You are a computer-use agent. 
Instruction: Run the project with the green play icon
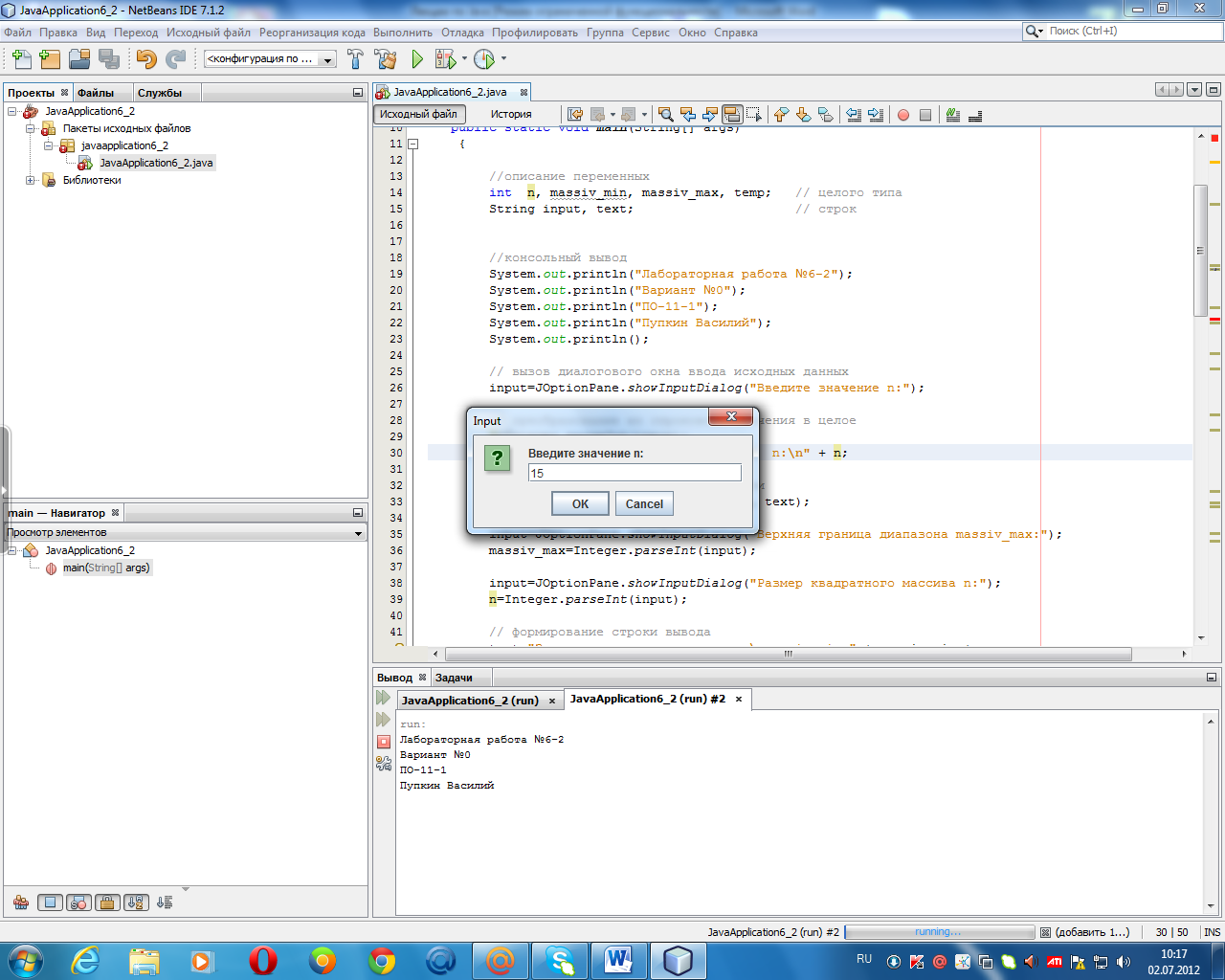coord(417,59)
